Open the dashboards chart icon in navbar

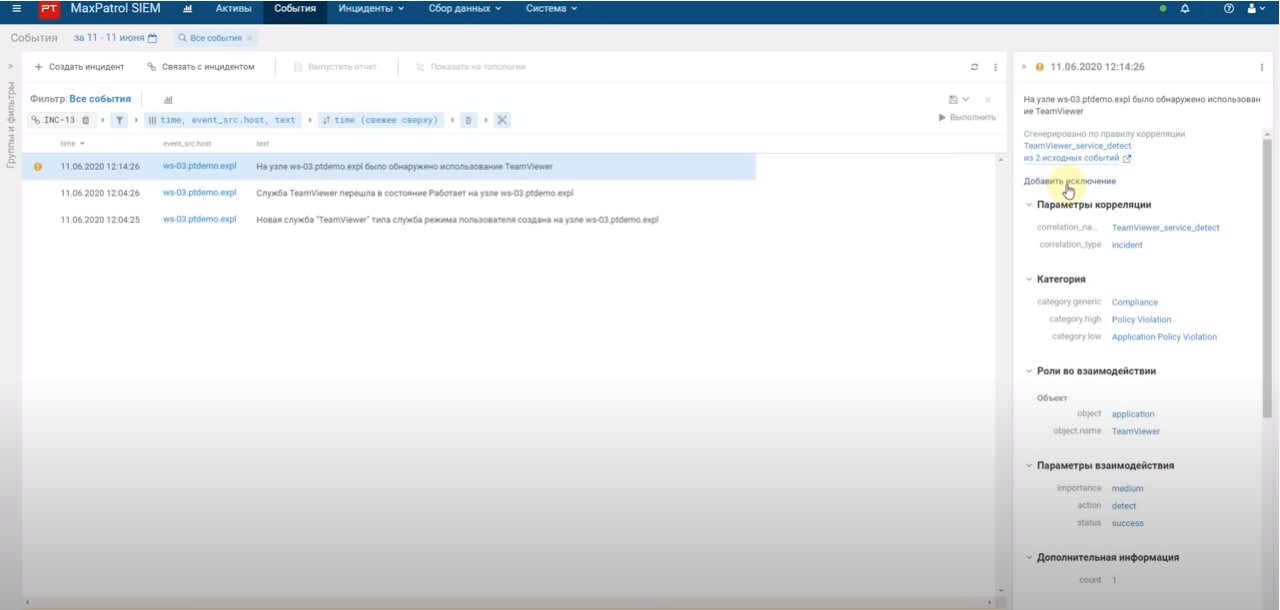coord(188,9)
